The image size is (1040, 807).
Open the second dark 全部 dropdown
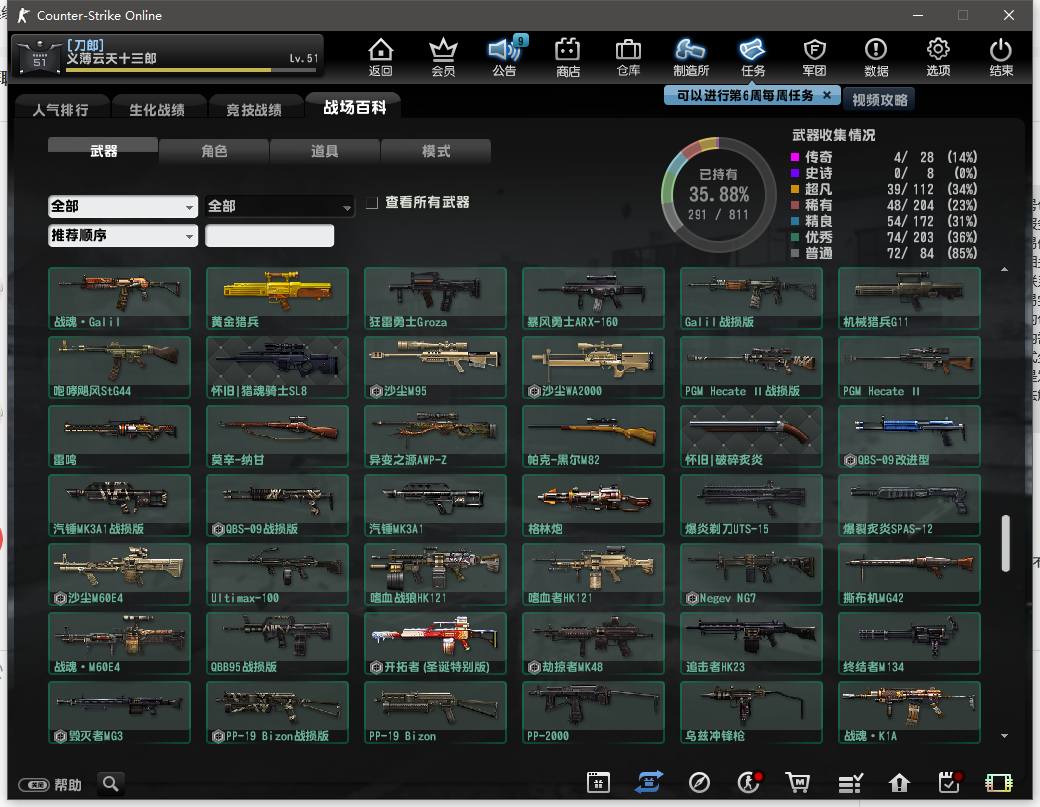coord(280,206)
